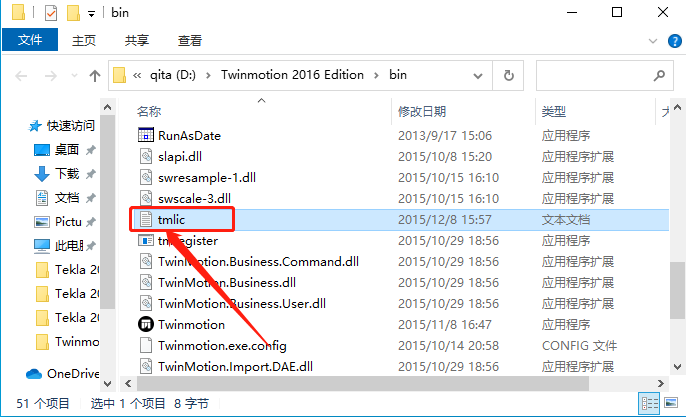Click the refresh button in address bar
Screen dimensions: 686x417
(508, 75)
